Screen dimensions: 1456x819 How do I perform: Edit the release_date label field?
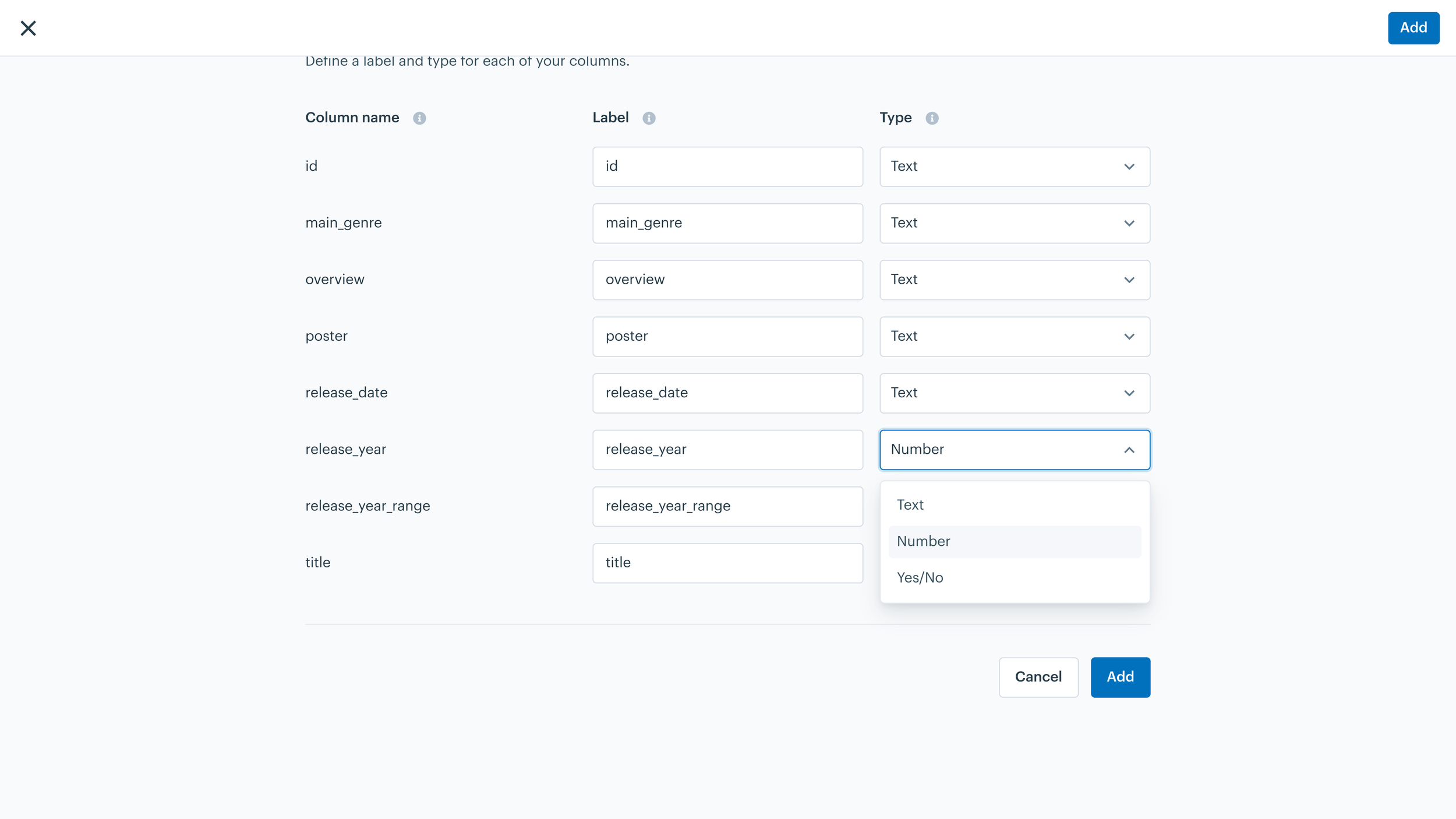tap(727, 393)
